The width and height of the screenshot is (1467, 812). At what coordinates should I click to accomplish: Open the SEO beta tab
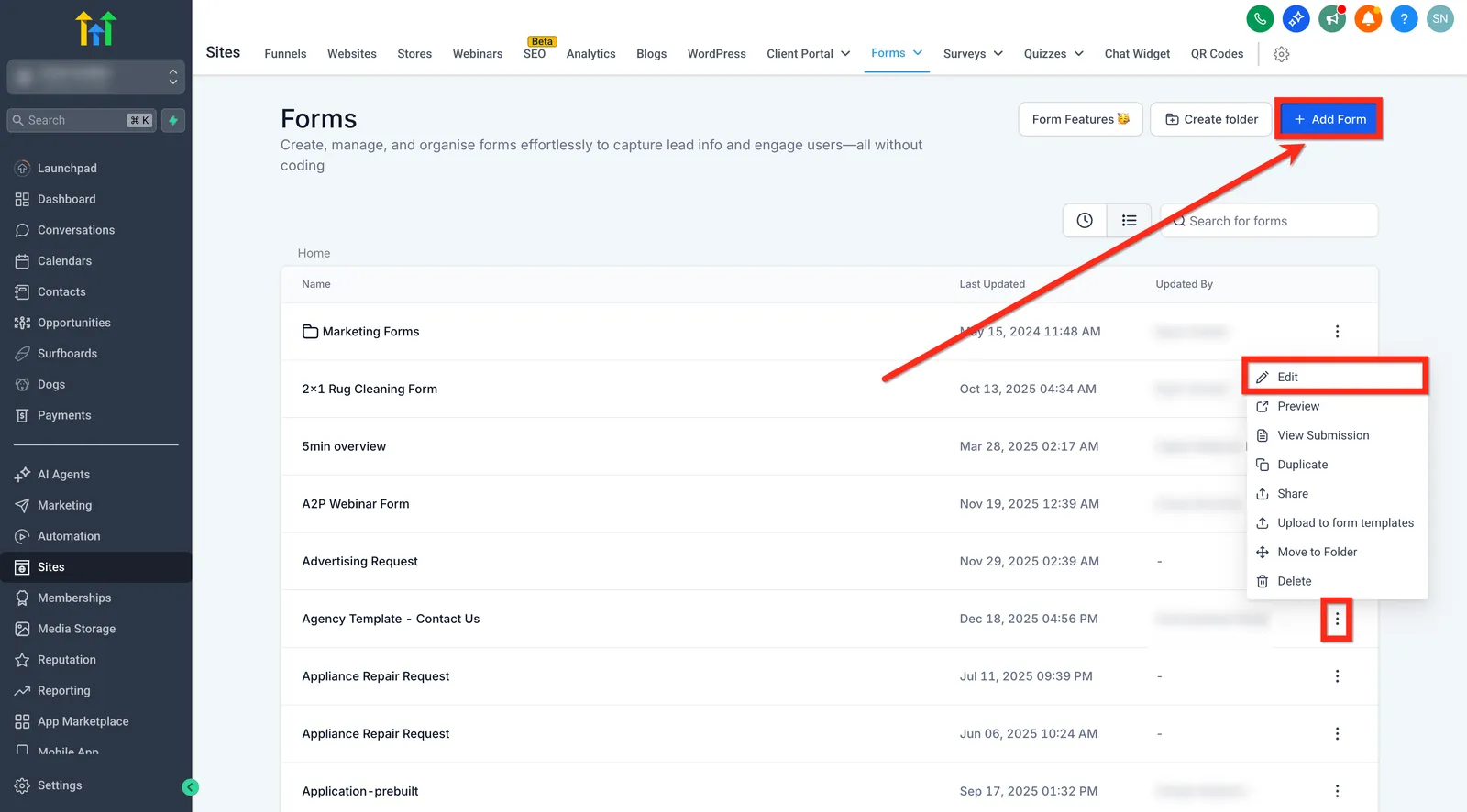pos(535,54)
